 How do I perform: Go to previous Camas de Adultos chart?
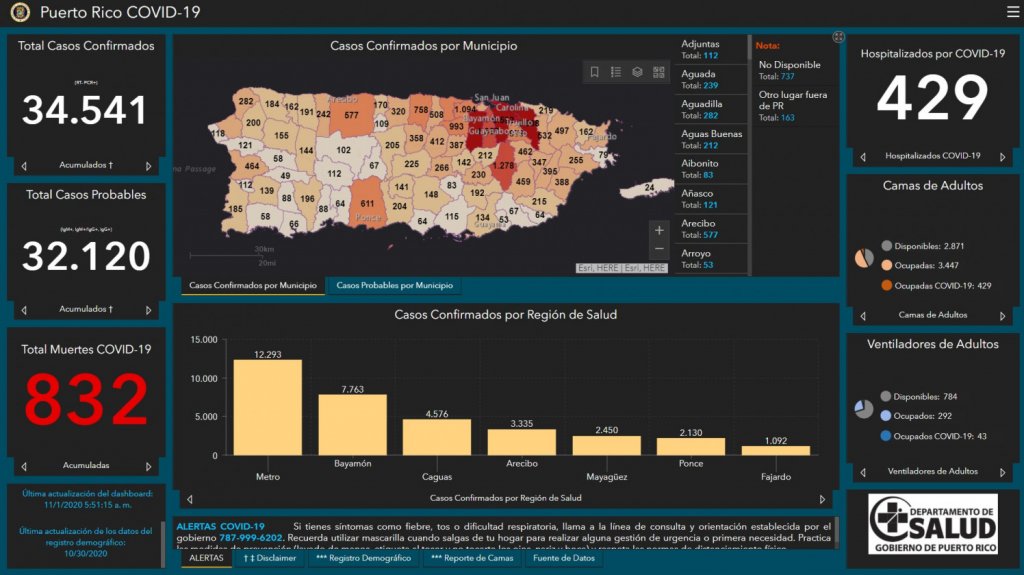click(x=861, y=315)
